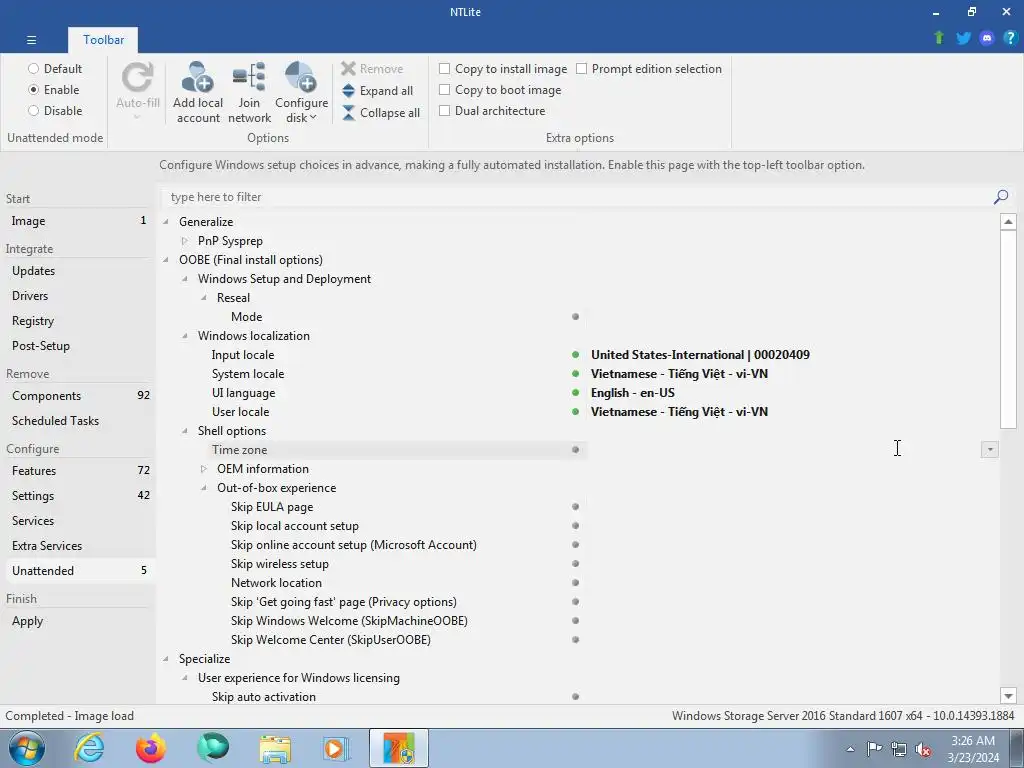1024x768 pixels.
Task: Open the Image page in sidebar
Action: point(78,221)
